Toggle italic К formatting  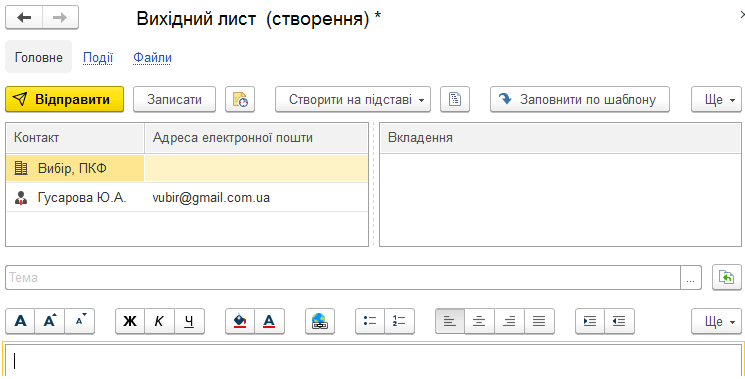pyautogui.click(x=160, y=322)
